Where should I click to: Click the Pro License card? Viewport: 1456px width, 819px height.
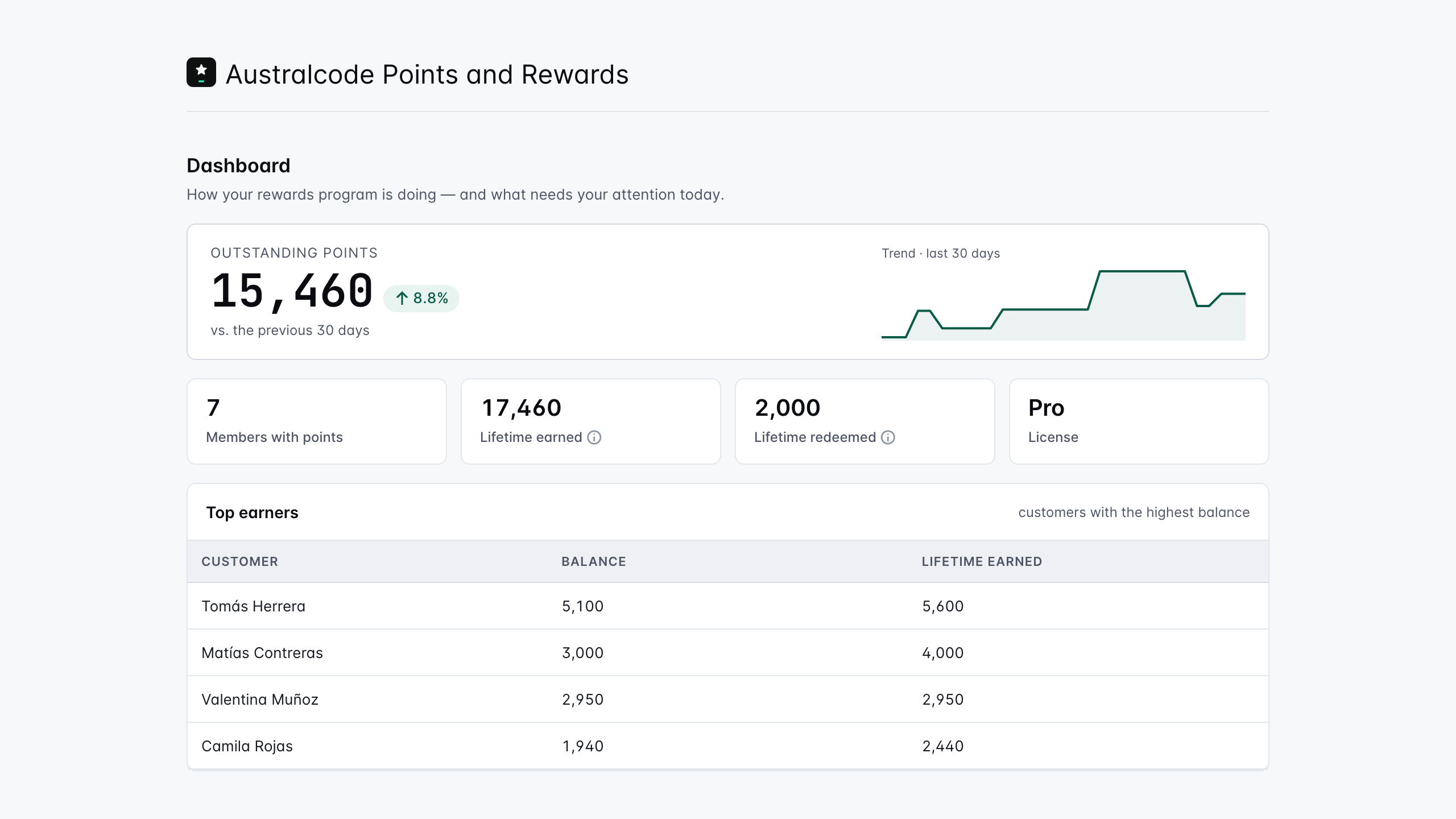tap(1139, 421)
